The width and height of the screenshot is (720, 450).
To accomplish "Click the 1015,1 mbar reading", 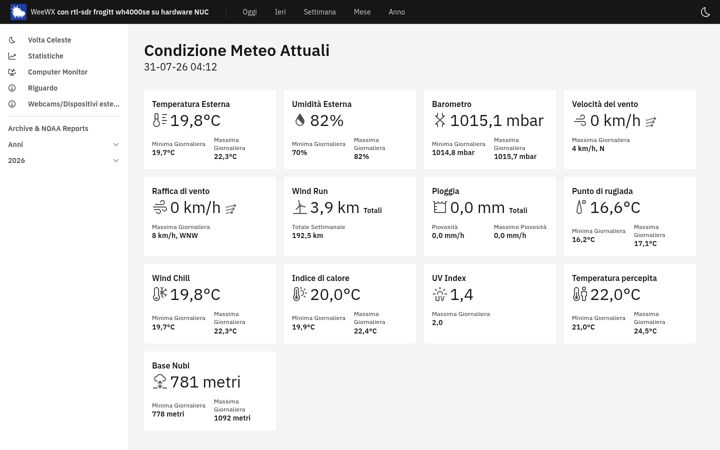I will [x=497, y=121].
